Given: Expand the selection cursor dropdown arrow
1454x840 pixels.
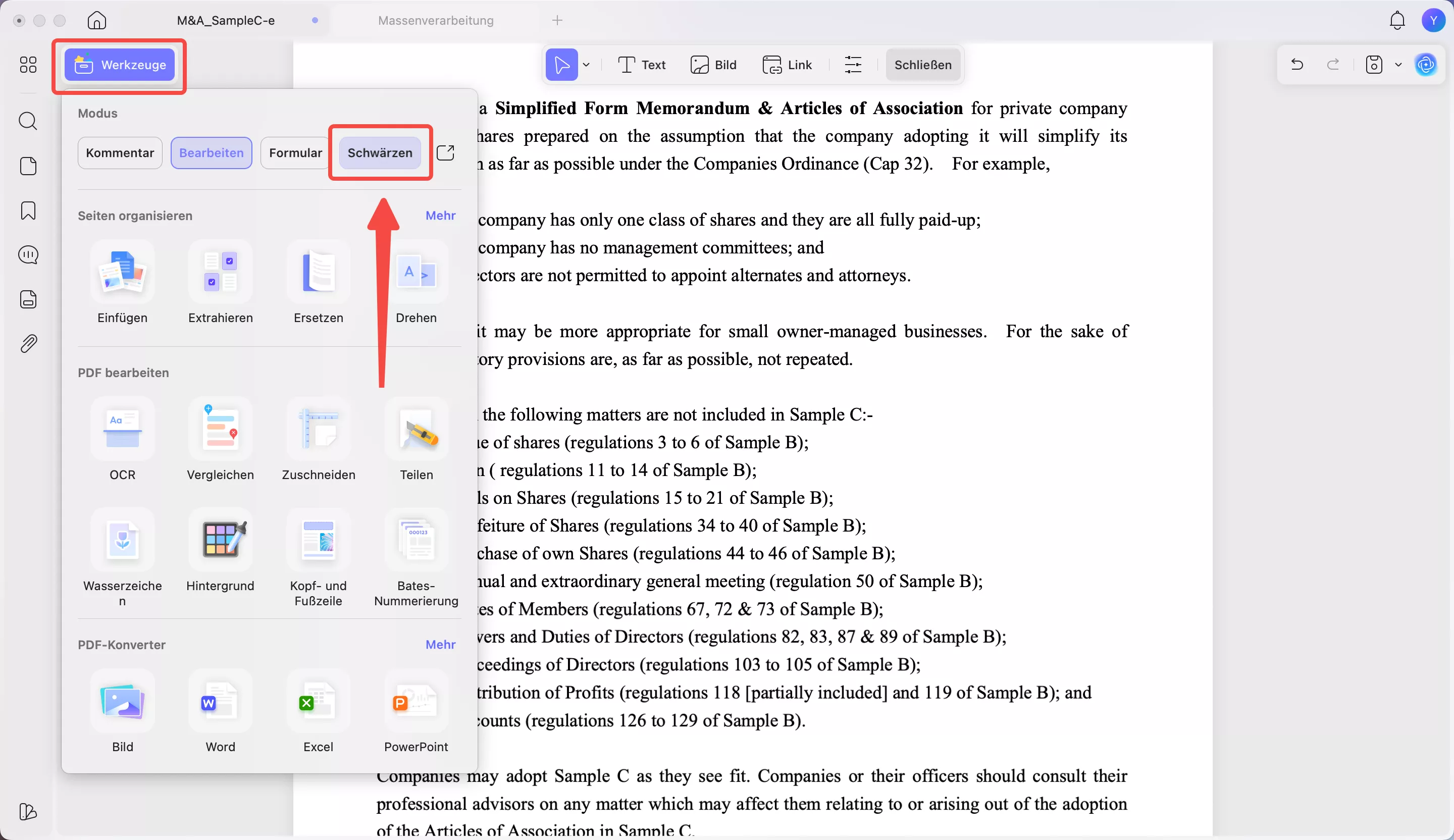Looking at the screenshot, I should (586, 65).
